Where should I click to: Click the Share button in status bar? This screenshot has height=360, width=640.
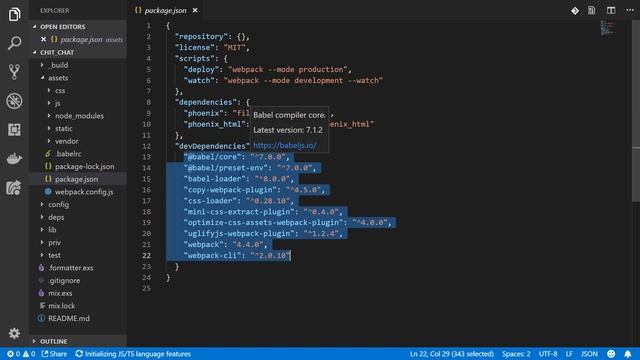point(54,354)
